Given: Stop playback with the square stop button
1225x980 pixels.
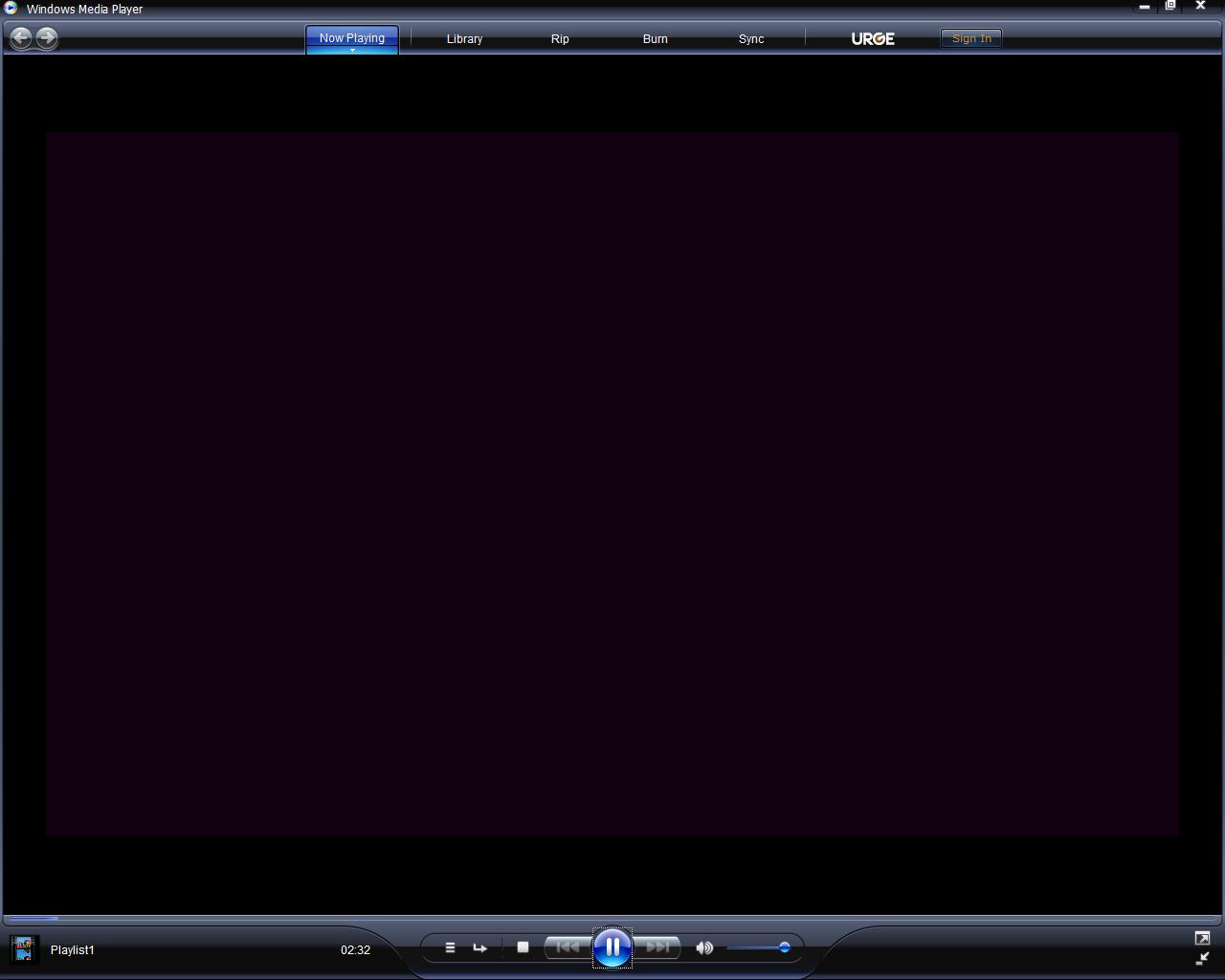Looking at the screenshot, I should pyautogui.click(x=523, y=947).
